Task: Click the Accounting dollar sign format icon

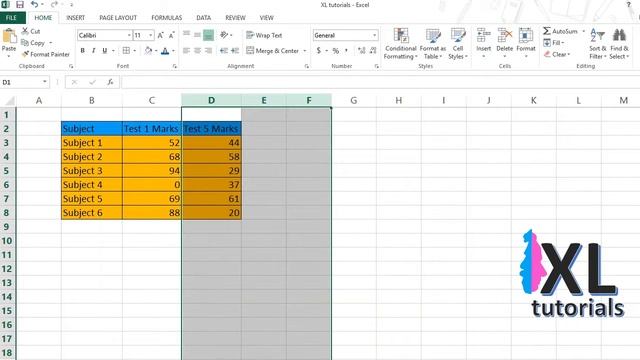Action: click(x=318, y=51)
